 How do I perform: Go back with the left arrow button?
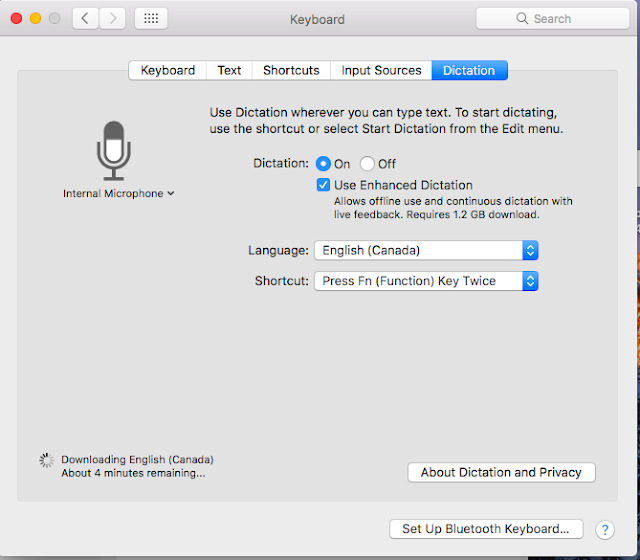point(85,18)
